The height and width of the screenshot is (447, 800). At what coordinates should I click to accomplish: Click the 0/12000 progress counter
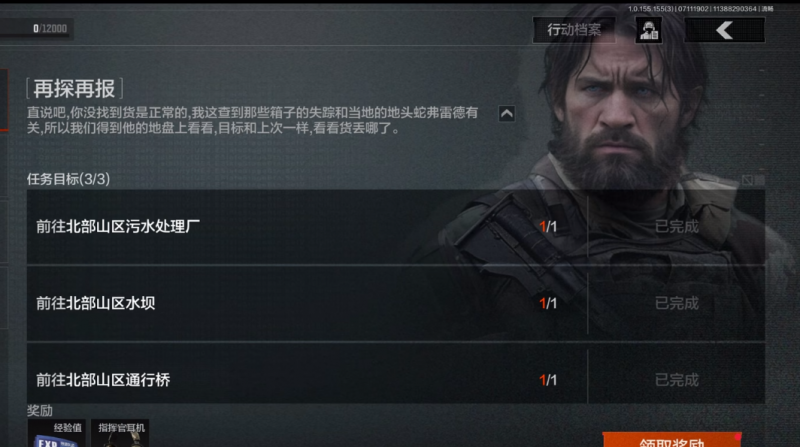[x=49, y=29]
